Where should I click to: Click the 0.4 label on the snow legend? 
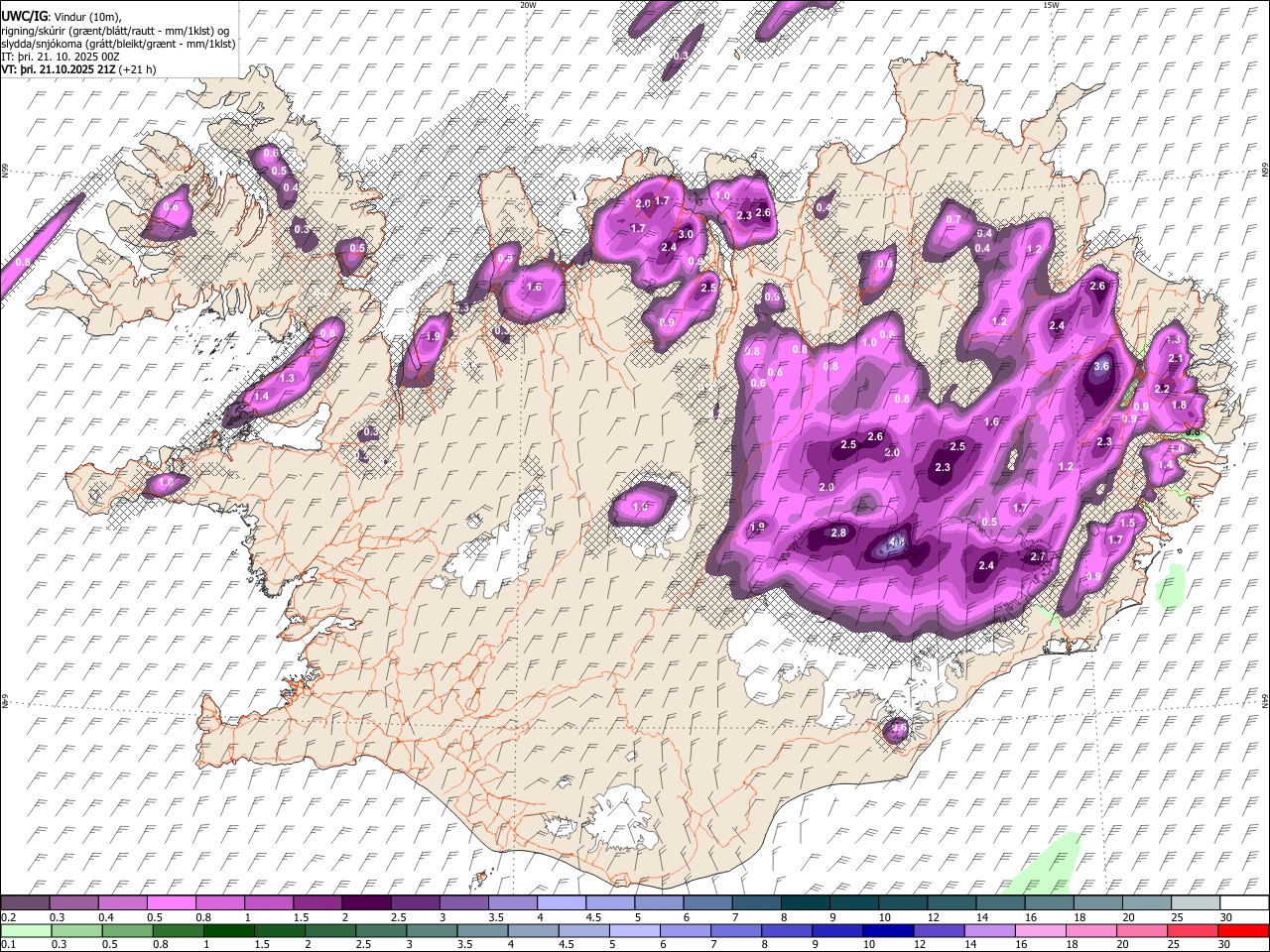105,917
